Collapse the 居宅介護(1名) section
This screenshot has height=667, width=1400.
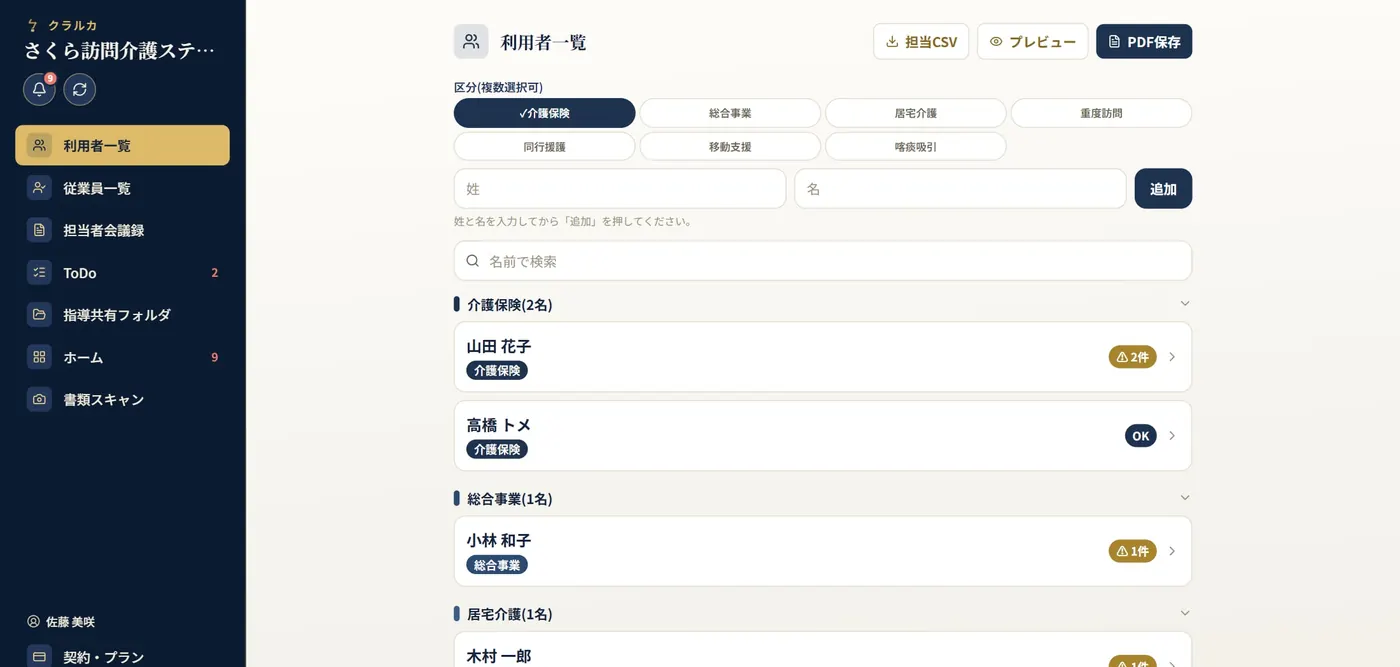1185,613
